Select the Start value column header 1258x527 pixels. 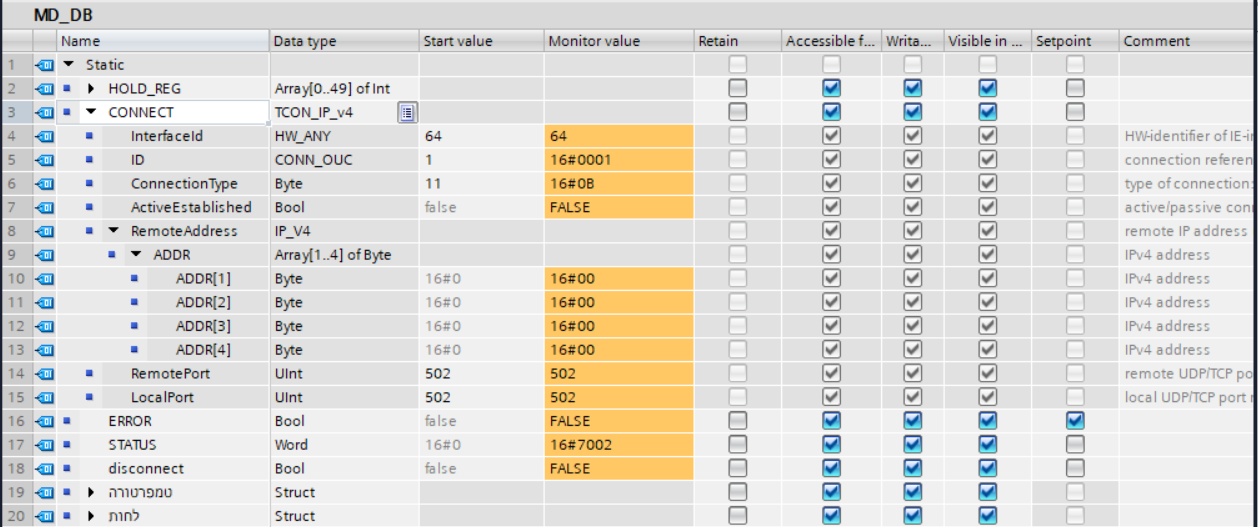[x=458, y=41]
